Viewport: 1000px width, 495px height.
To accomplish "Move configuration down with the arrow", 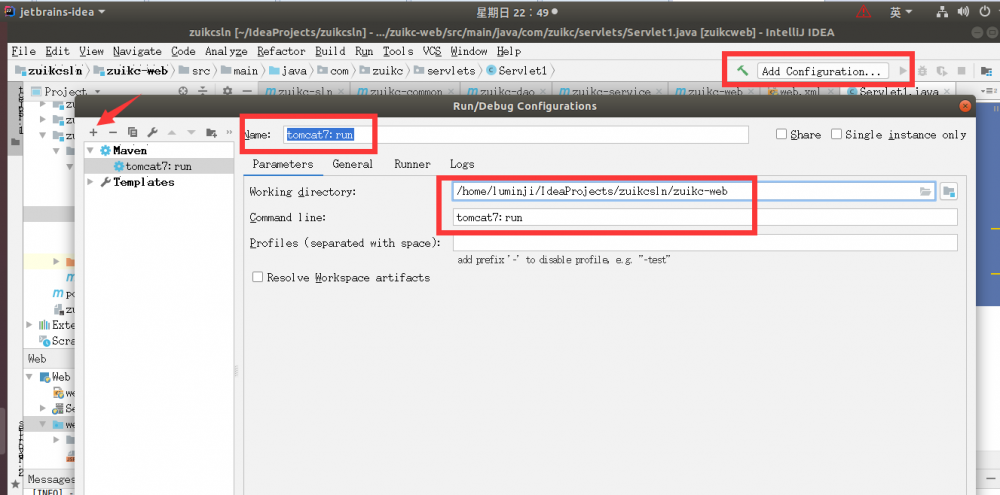I will point(191,133).
